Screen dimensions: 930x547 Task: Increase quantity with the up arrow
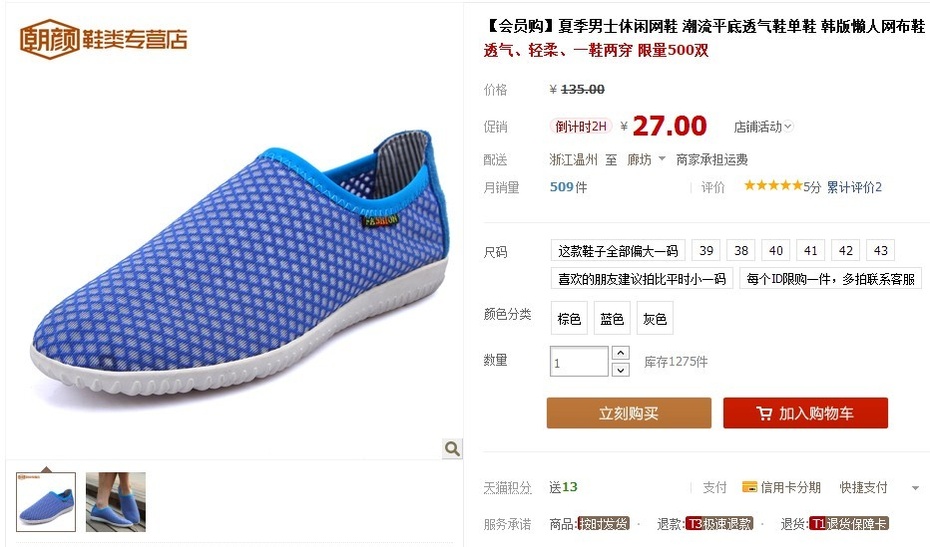coord(620,353)
